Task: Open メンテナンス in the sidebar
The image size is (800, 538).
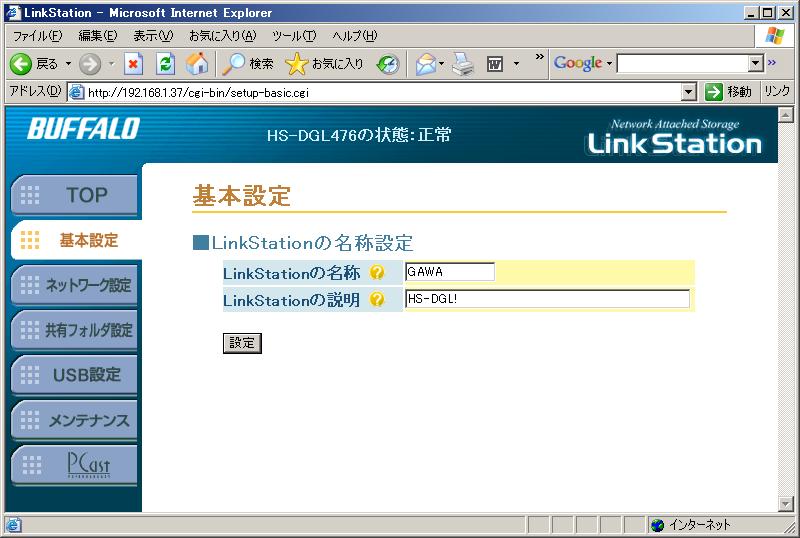Action: [x=74, y=420]
